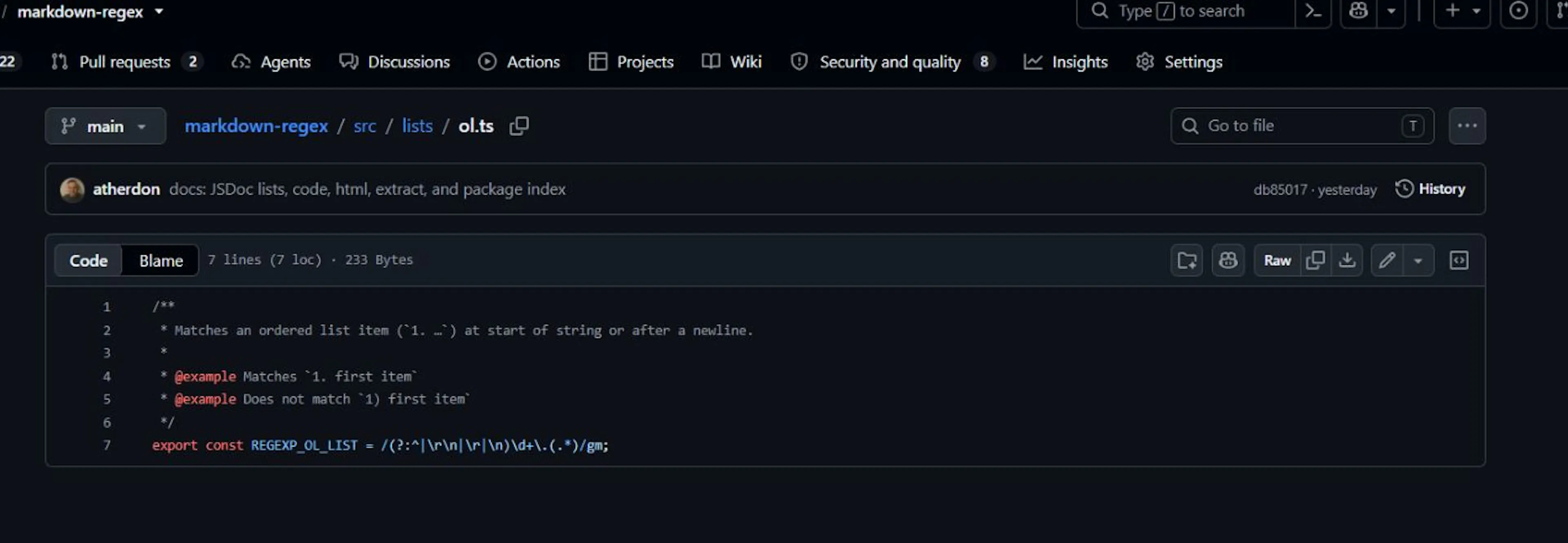This screenshot has width=1568, height=543.
Task: Open the Copilot dropdown arrow in header
Action: click(1391, 11)
